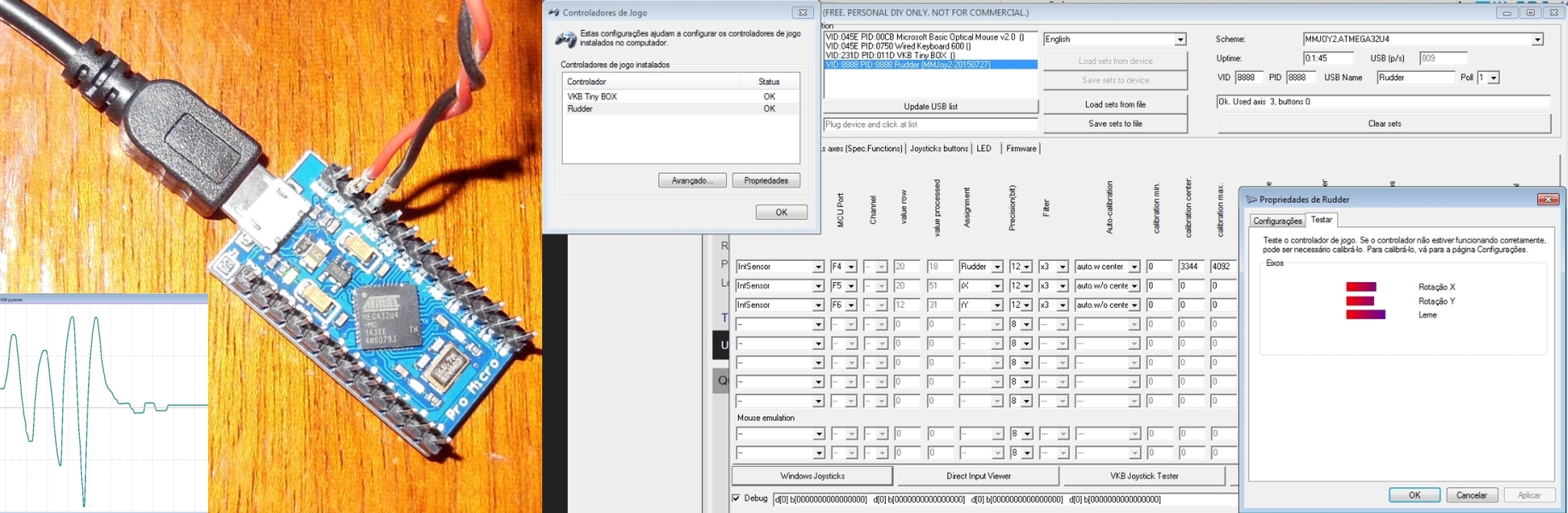Switch to the LED tab
The image size is (1568, 513).
[x=983, y=149]
